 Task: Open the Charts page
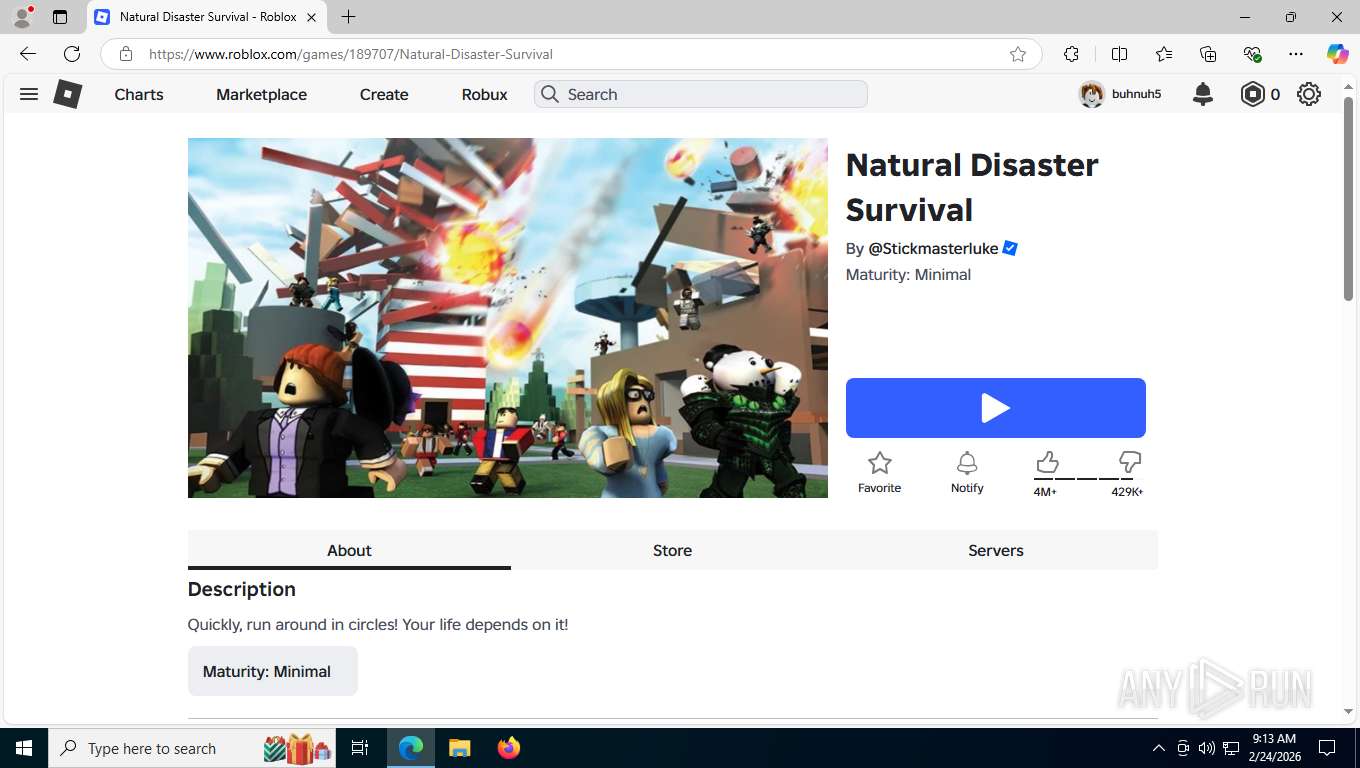click(139, 94)
